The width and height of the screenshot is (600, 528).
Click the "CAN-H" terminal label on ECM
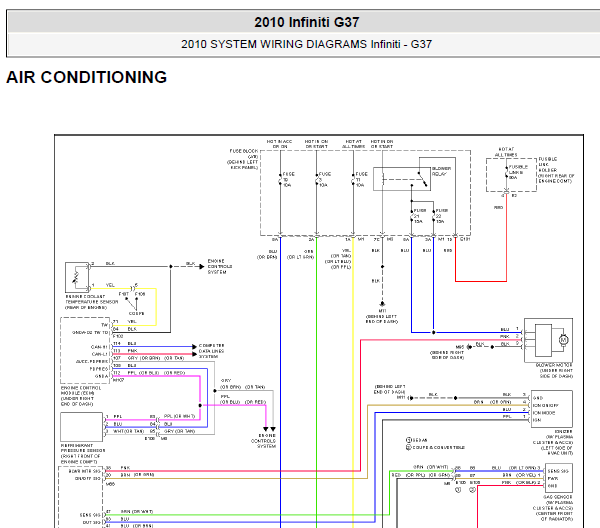point(99,347)
